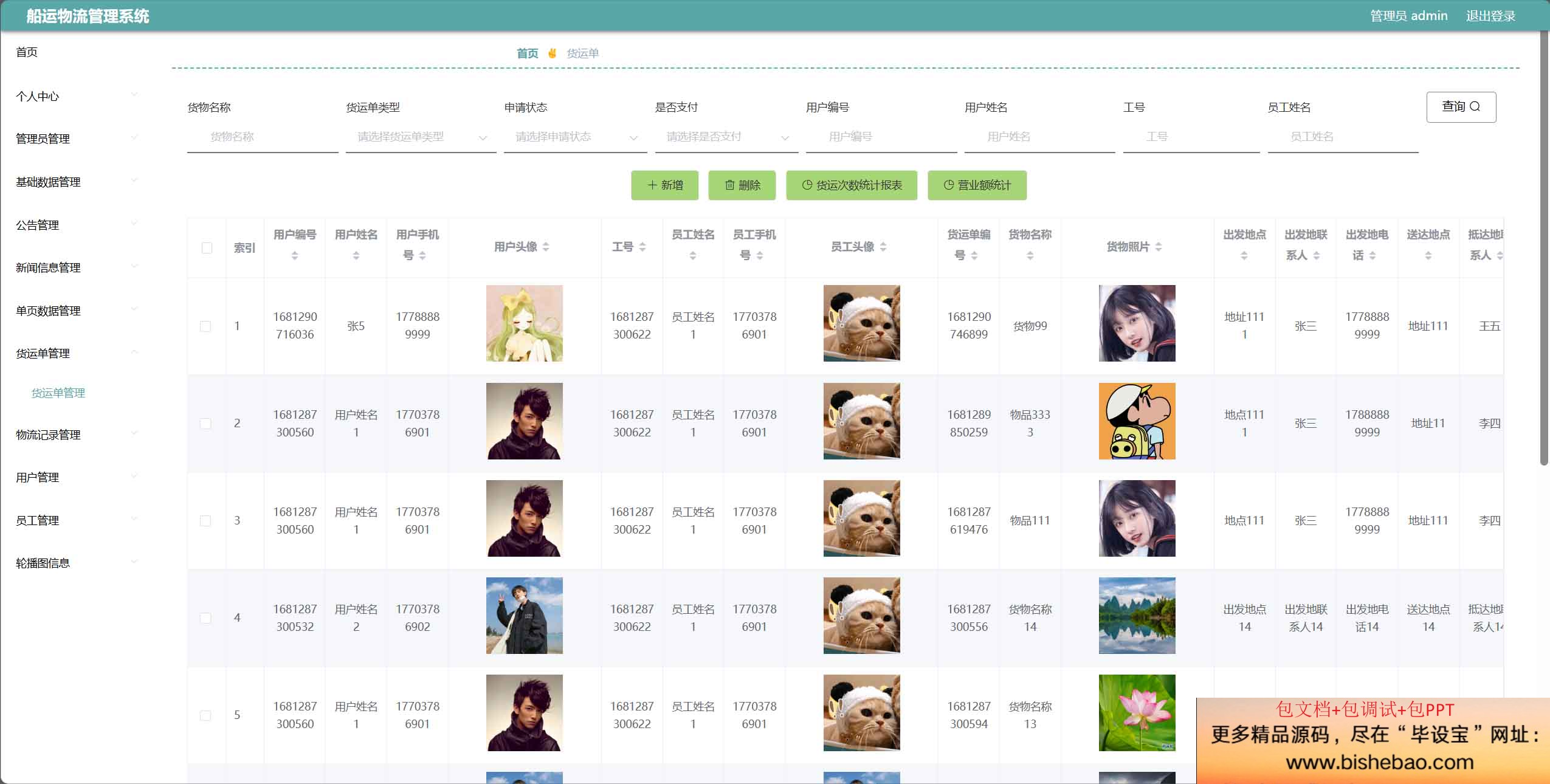Click the employee cat avatar in row 2

click(862, 421)
